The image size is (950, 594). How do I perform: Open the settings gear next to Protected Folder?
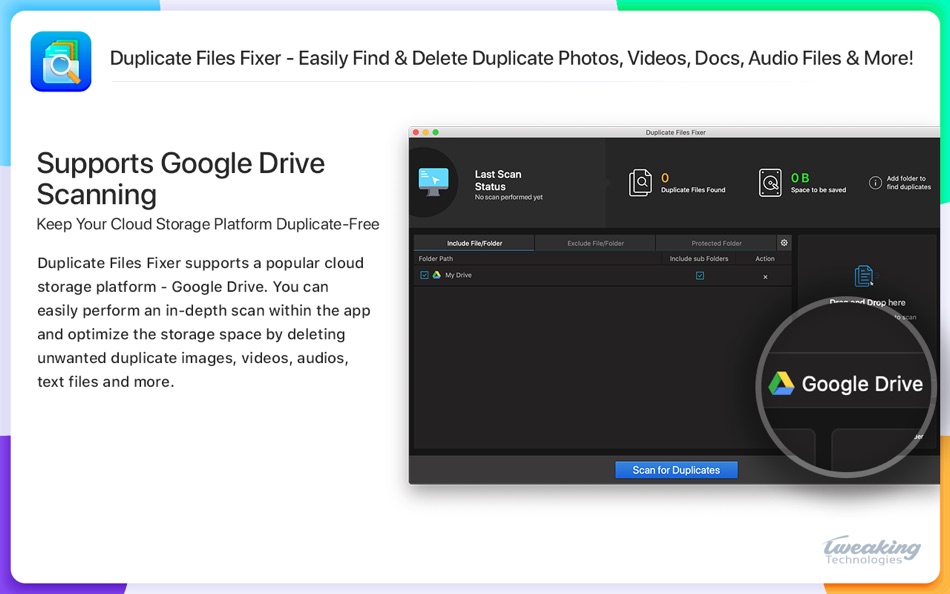tap(784, 242)
